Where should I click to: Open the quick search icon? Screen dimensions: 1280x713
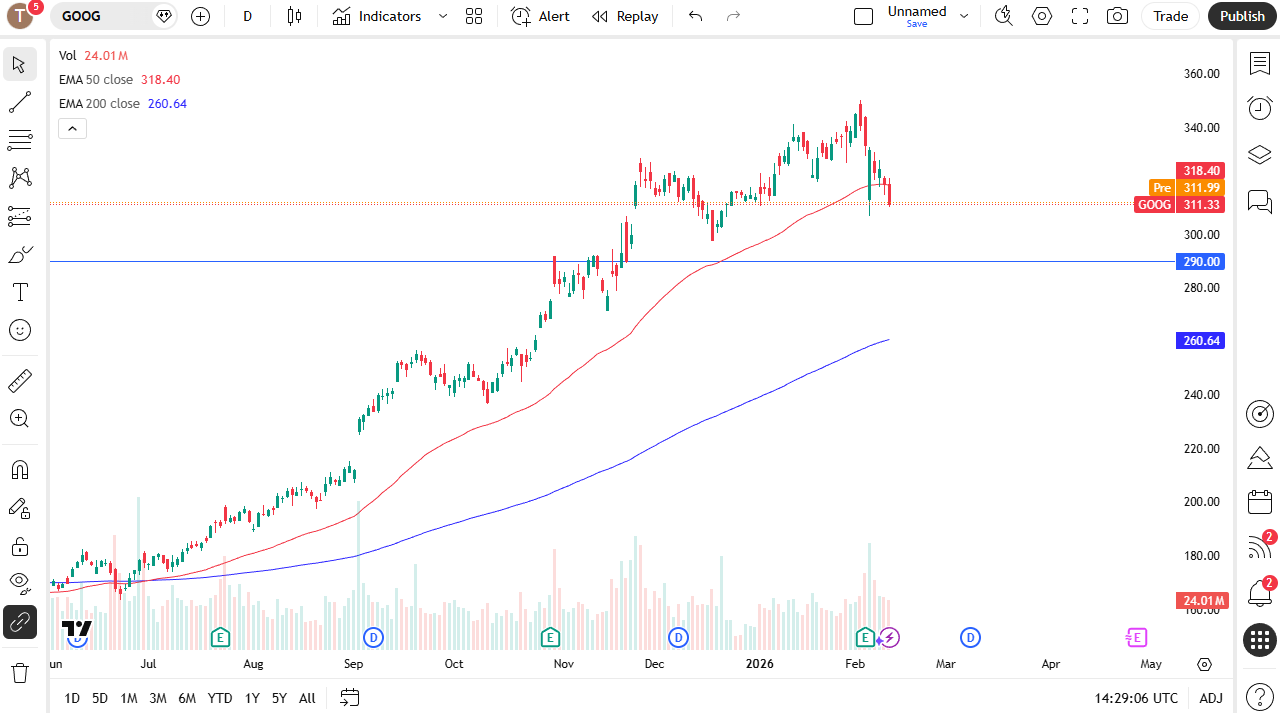click(x=1004, y=16)
